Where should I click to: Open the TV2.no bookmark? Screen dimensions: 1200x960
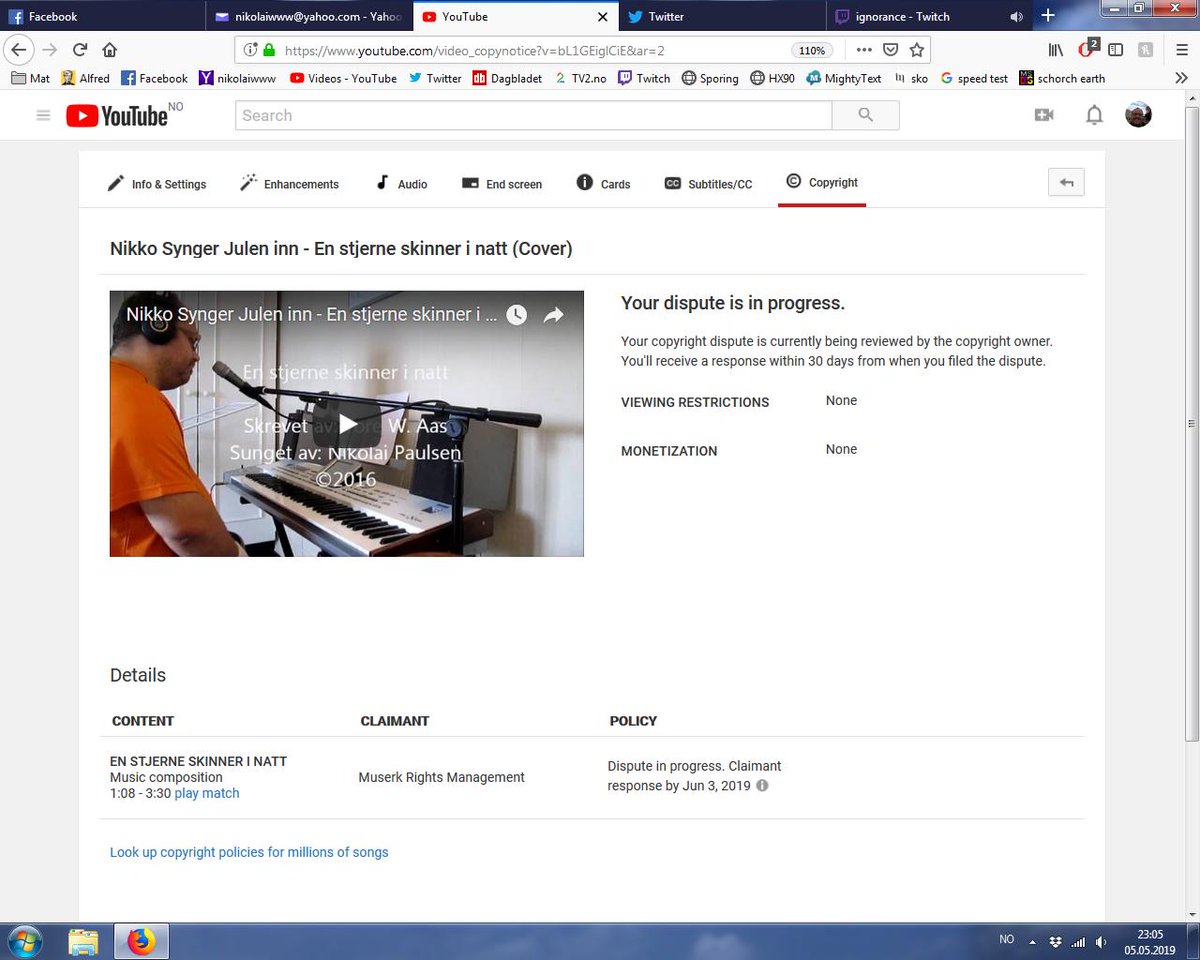click(x=580, y=78)
